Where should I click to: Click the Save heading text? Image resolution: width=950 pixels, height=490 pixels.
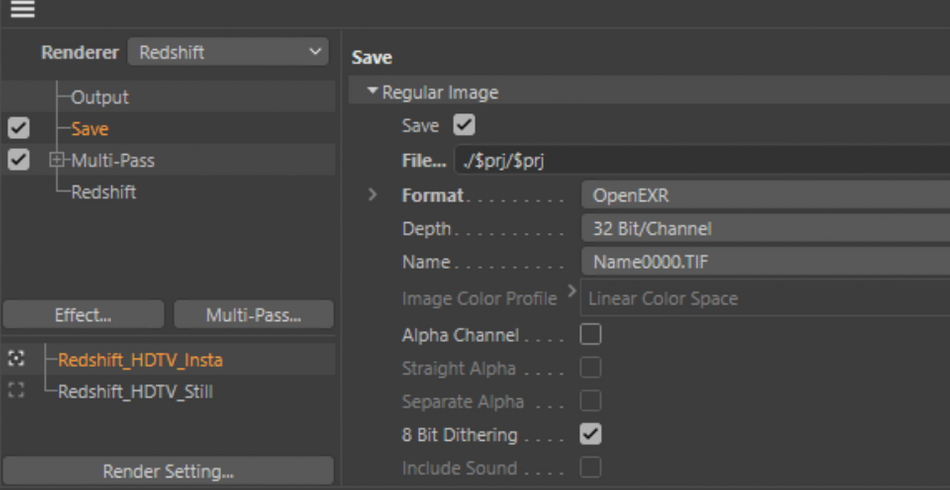pyautogui.click(x=372, y=58)
